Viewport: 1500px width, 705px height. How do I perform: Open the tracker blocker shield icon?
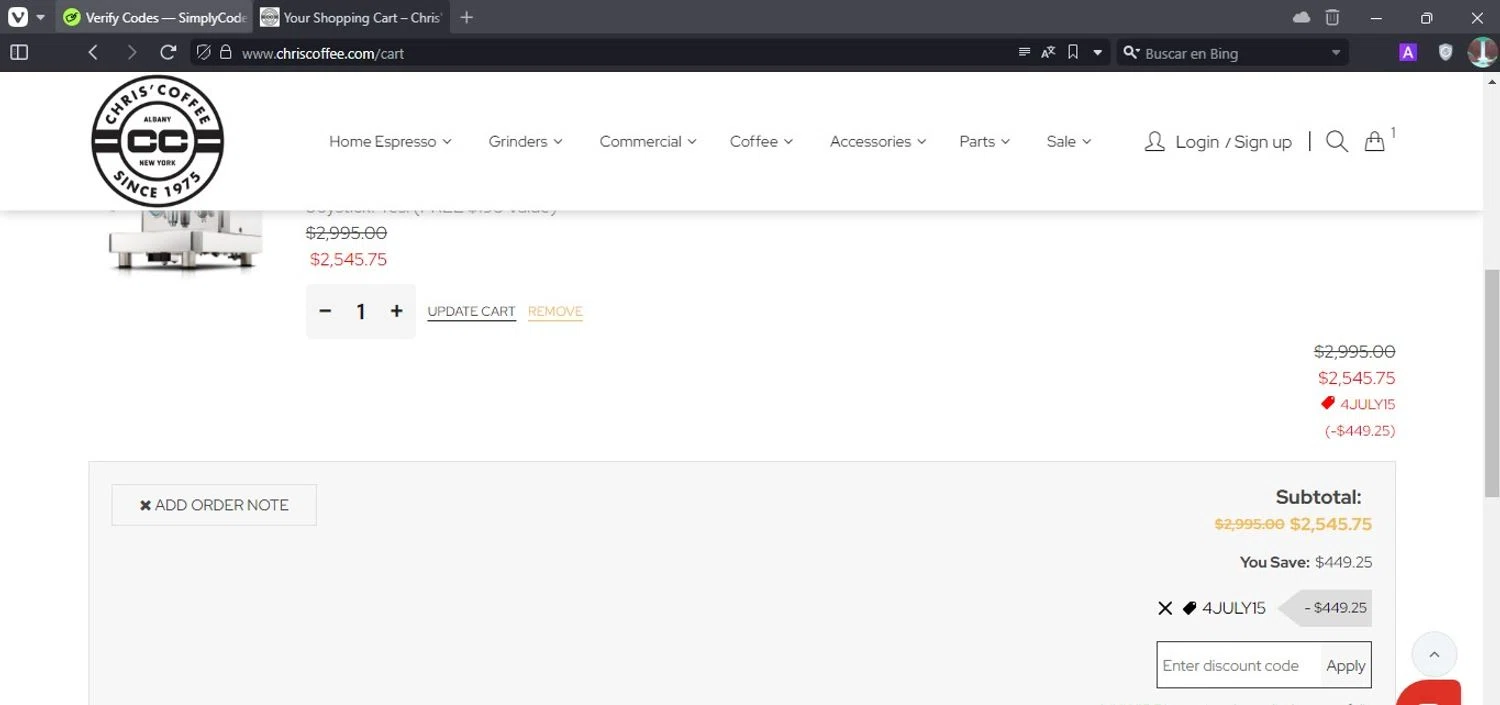tap(203, 52)
